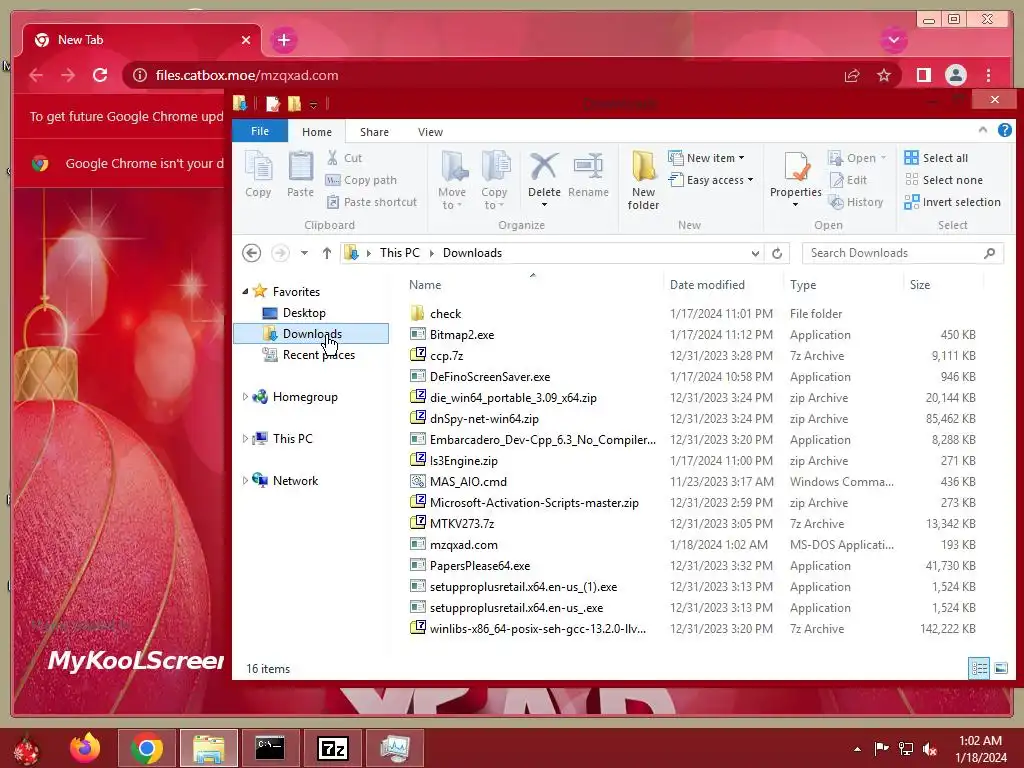Image resolution: width=1024 pixels, height=768 pixels.
Task: Open the Copy to command
Action: [494, 180]
